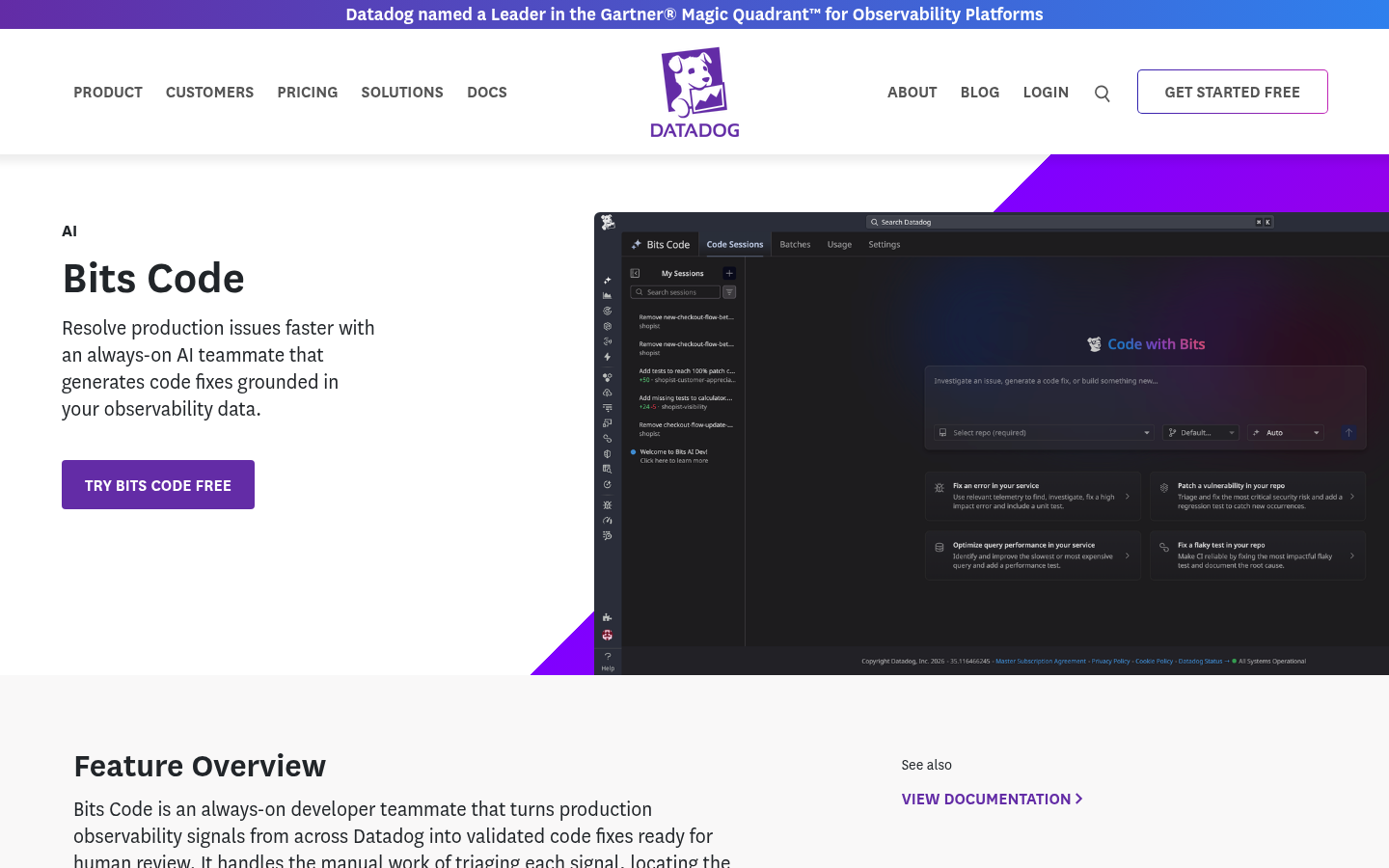Click the Datadog logo in the site header

[694, 93]
